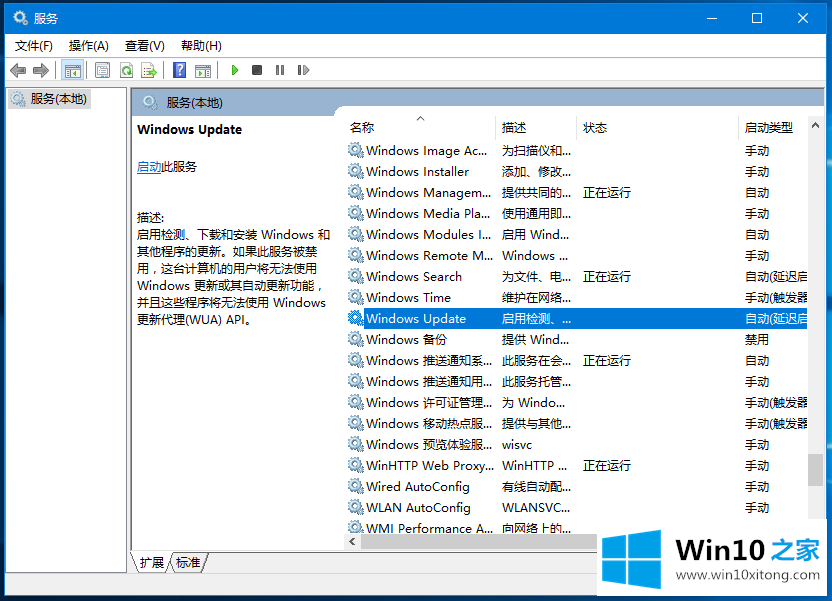Click the Forward arrow in toolbar
Viewport: 832px width, 601px height.
[x=41, y=70]
